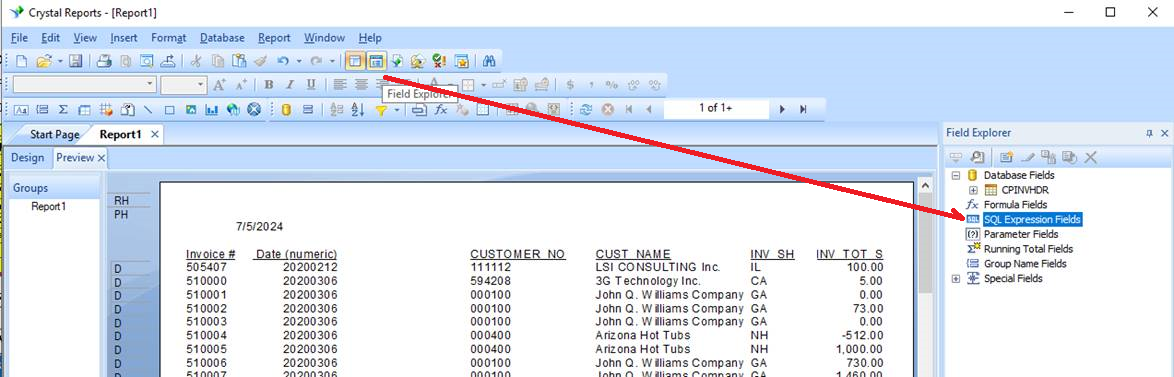1174x377 pixels.
Task: Toggle Italic formatting
Action: click(290, 85)
